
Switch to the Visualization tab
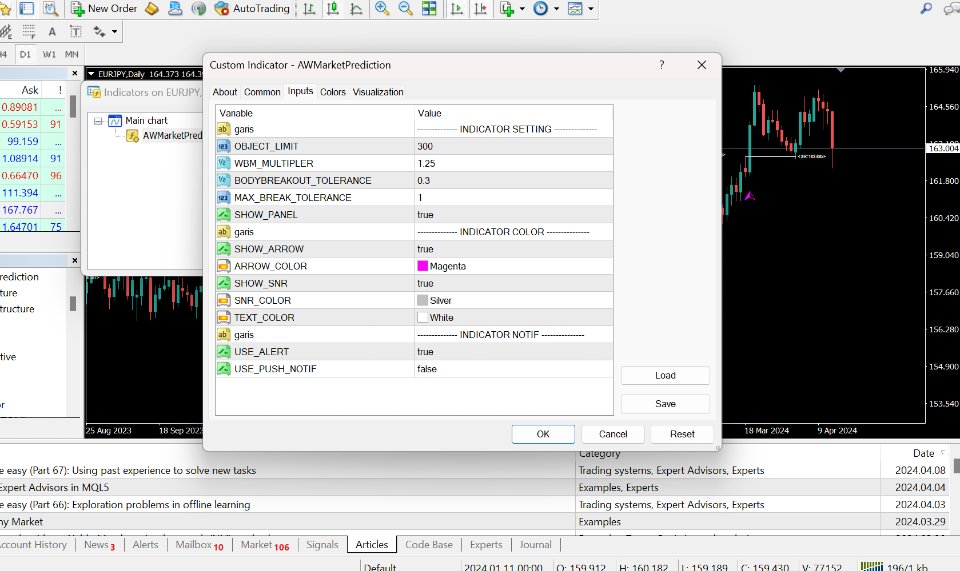[x=378, y=92]
